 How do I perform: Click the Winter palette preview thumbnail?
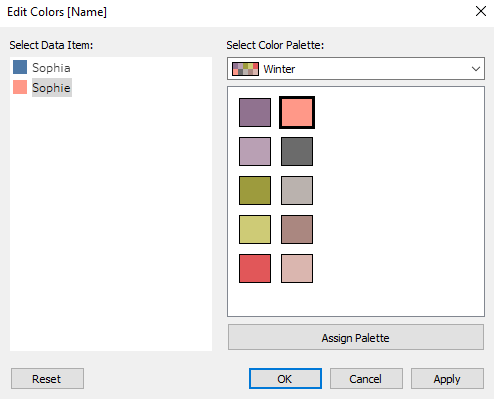pos(245,69)
